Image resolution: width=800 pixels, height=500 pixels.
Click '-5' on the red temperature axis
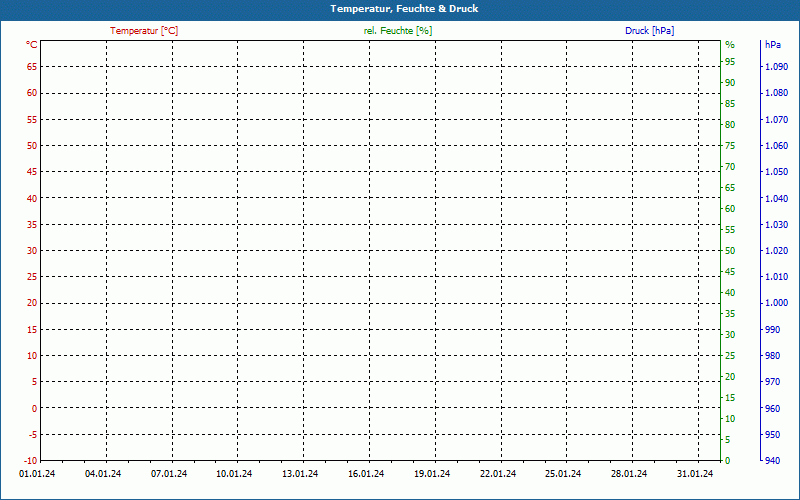pyautogui.click(x=33, y=435)
